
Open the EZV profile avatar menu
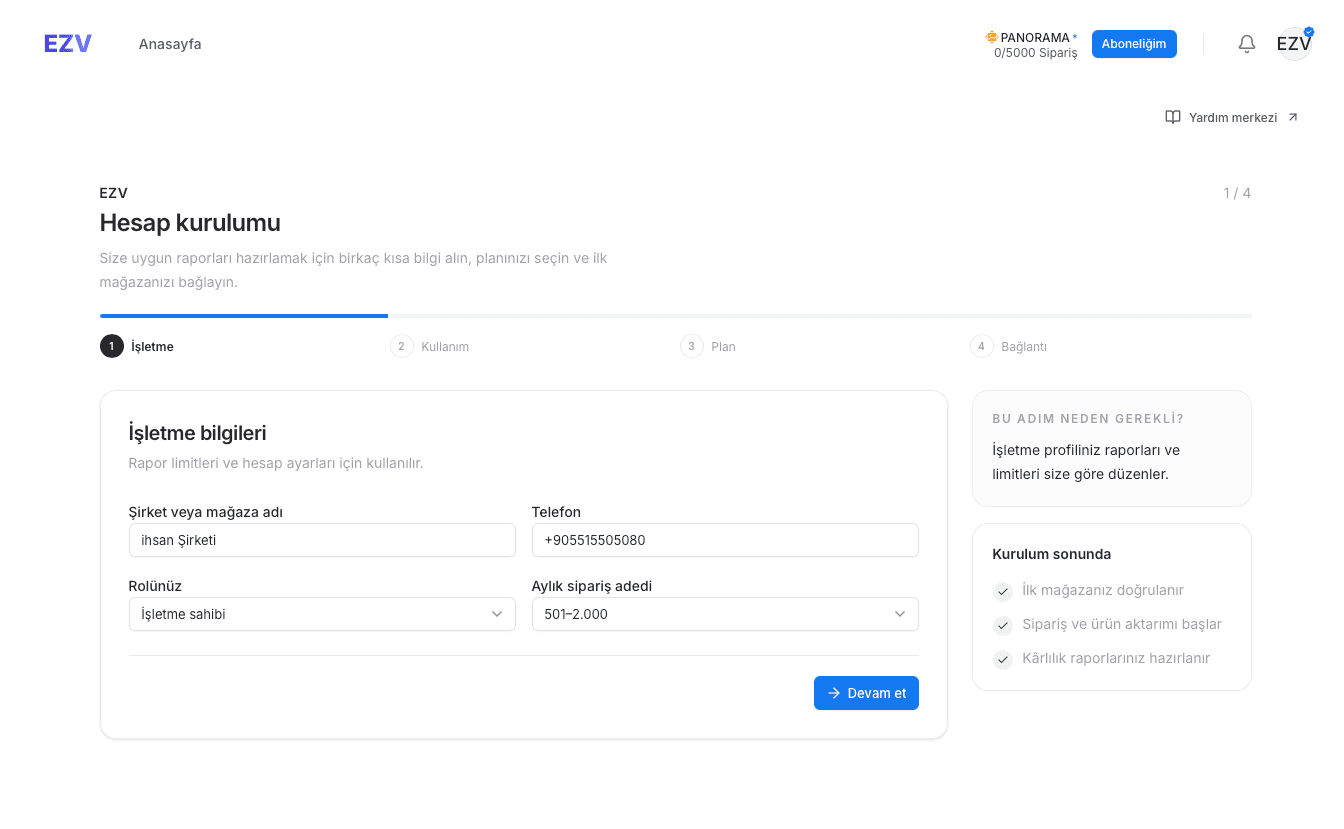1294,44
